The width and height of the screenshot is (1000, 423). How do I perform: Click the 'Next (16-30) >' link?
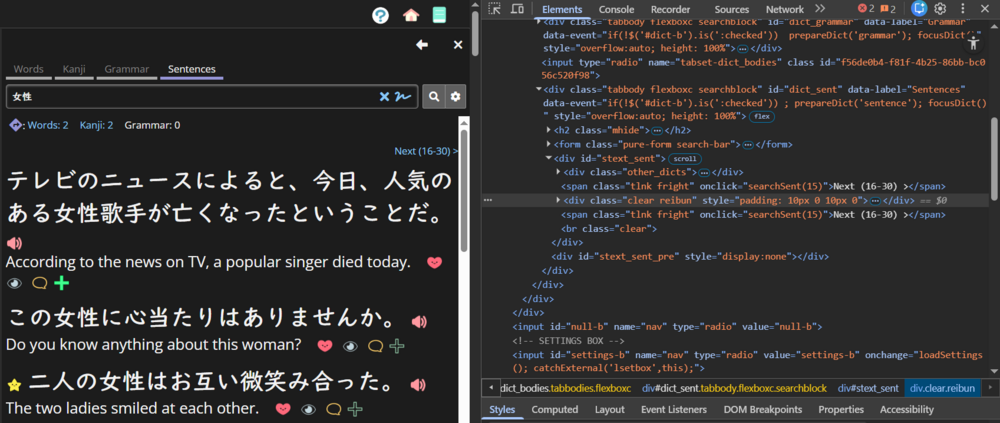point(425,151)
